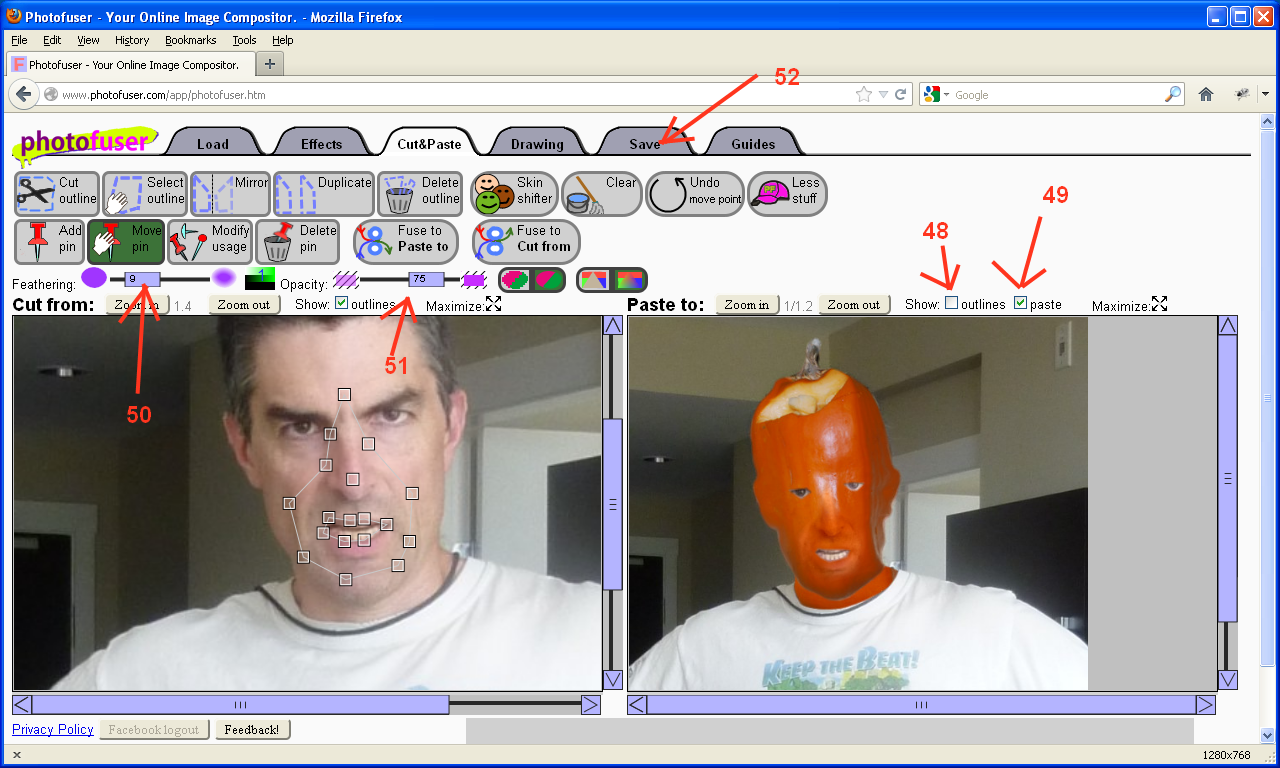
Task: Zoom out on Paste to image
Action: pos(854,304)
